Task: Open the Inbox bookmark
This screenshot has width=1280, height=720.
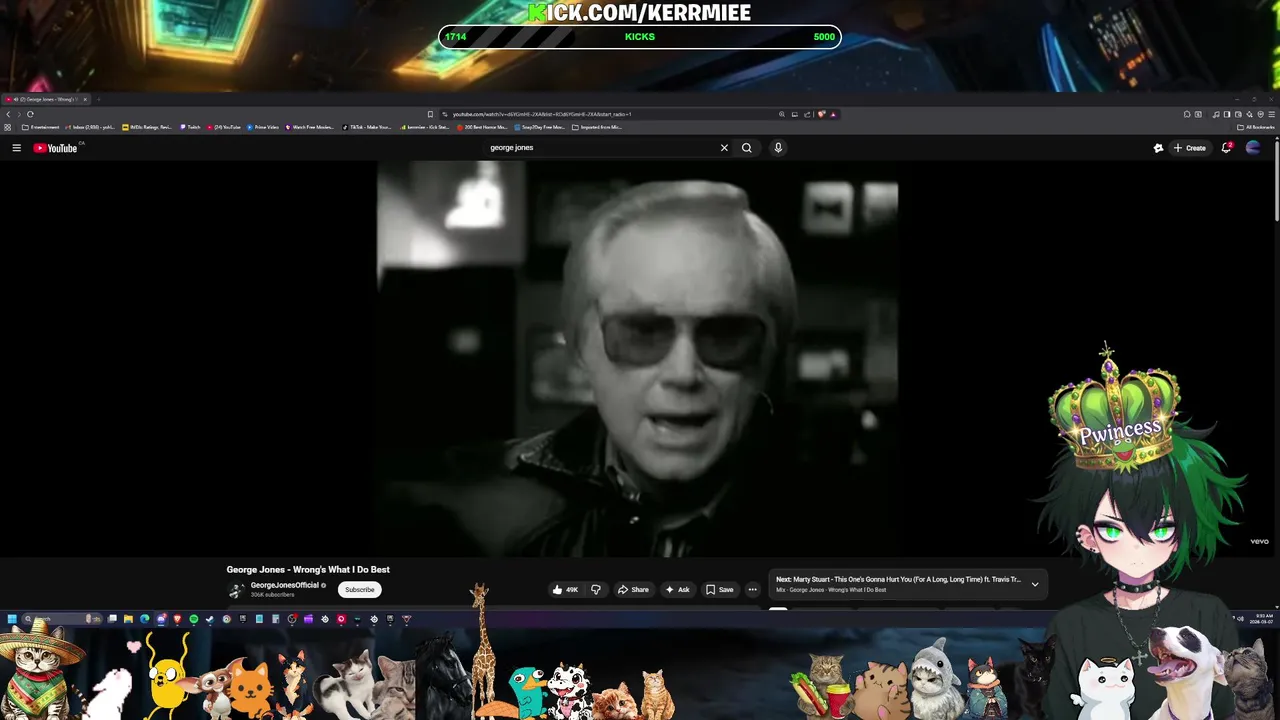Action: point(90,127)
